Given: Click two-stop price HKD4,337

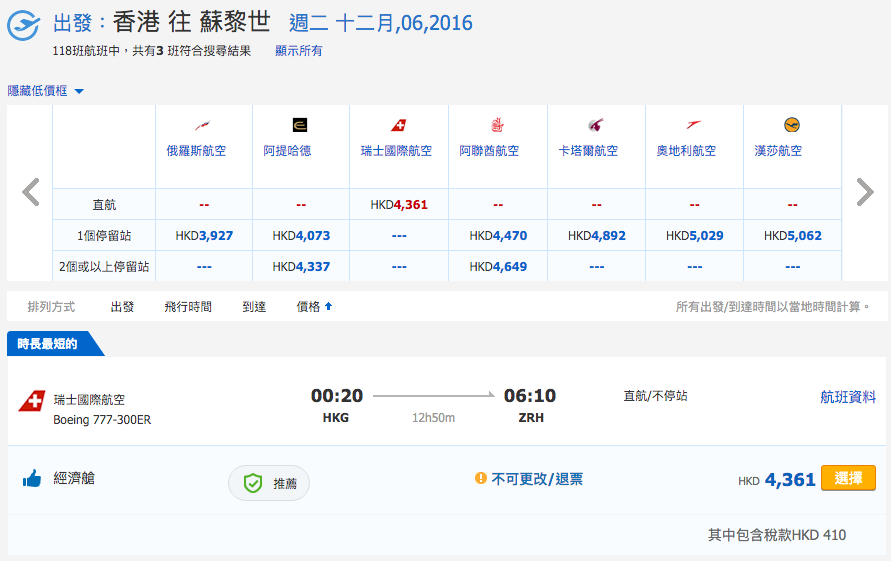Looking at the screenshot, I should (x=301, y=267).
